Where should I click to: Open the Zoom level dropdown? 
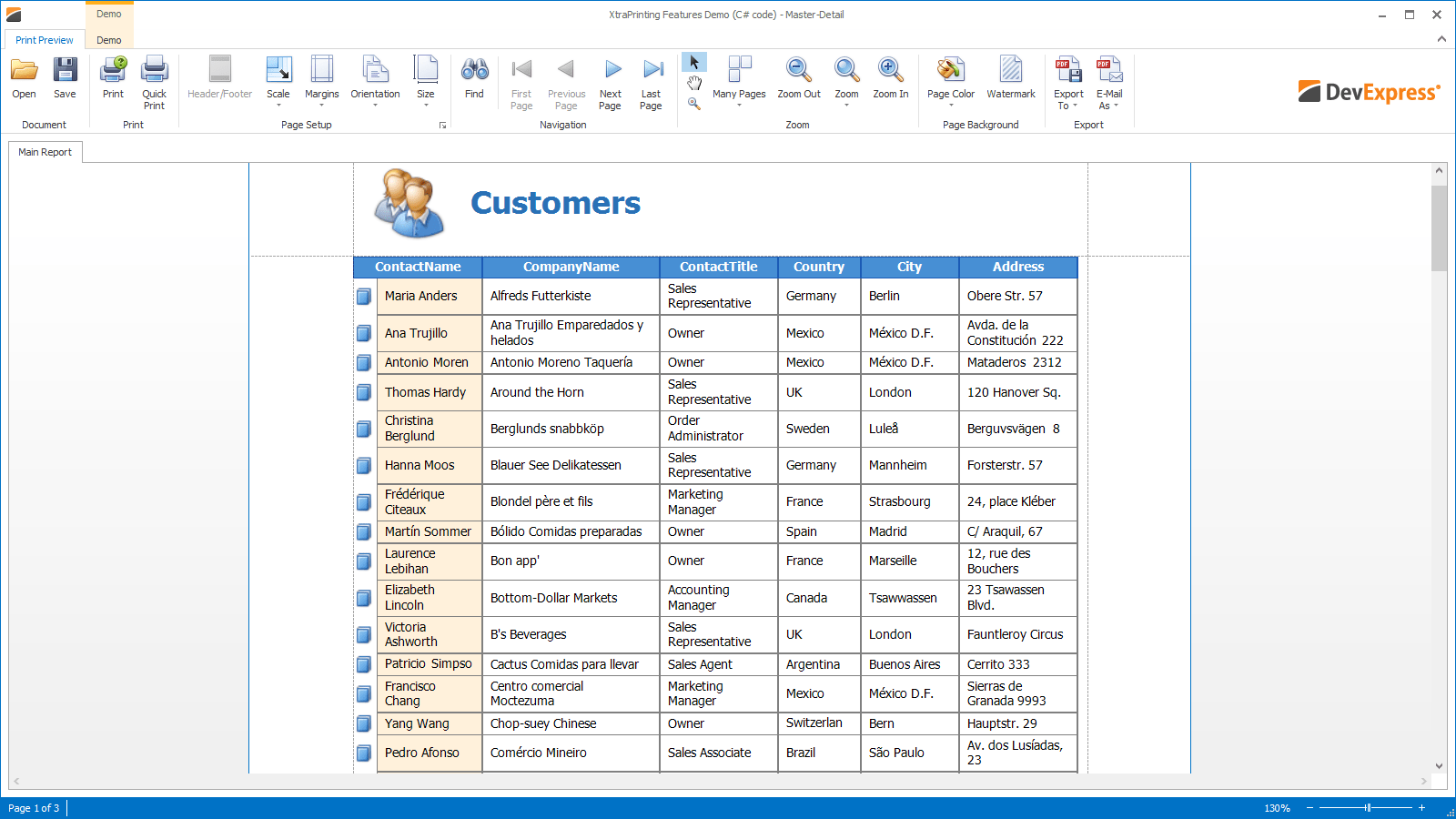(846, 82)
